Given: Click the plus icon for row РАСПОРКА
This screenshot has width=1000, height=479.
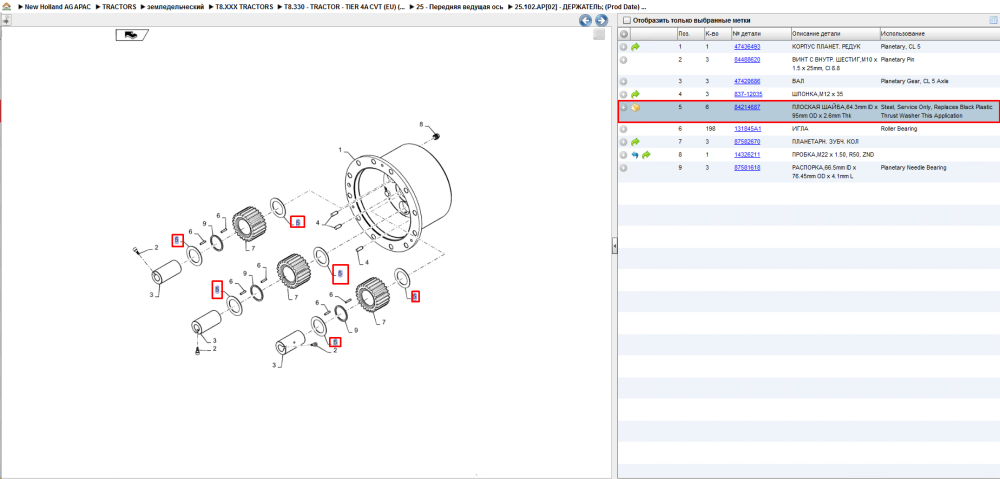Looking at the screenshot, I should click(624, 168).
